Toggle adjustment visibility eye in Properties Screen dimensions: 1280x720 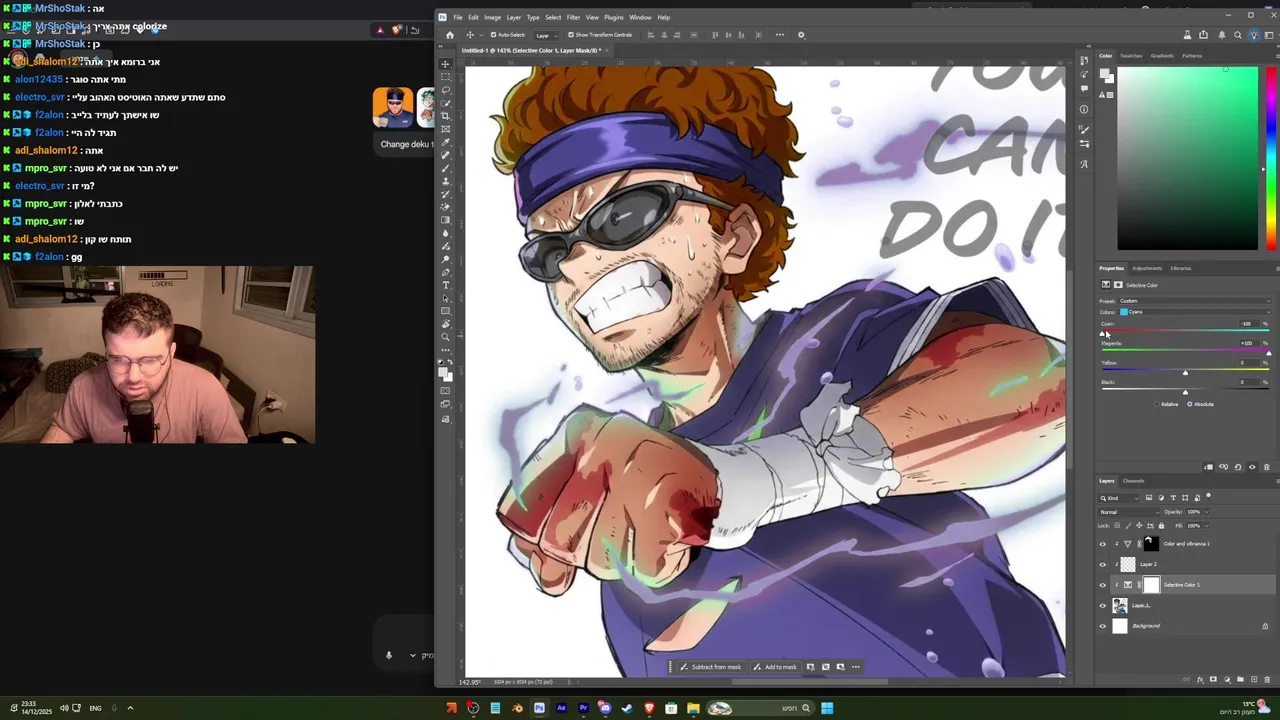1252,467
